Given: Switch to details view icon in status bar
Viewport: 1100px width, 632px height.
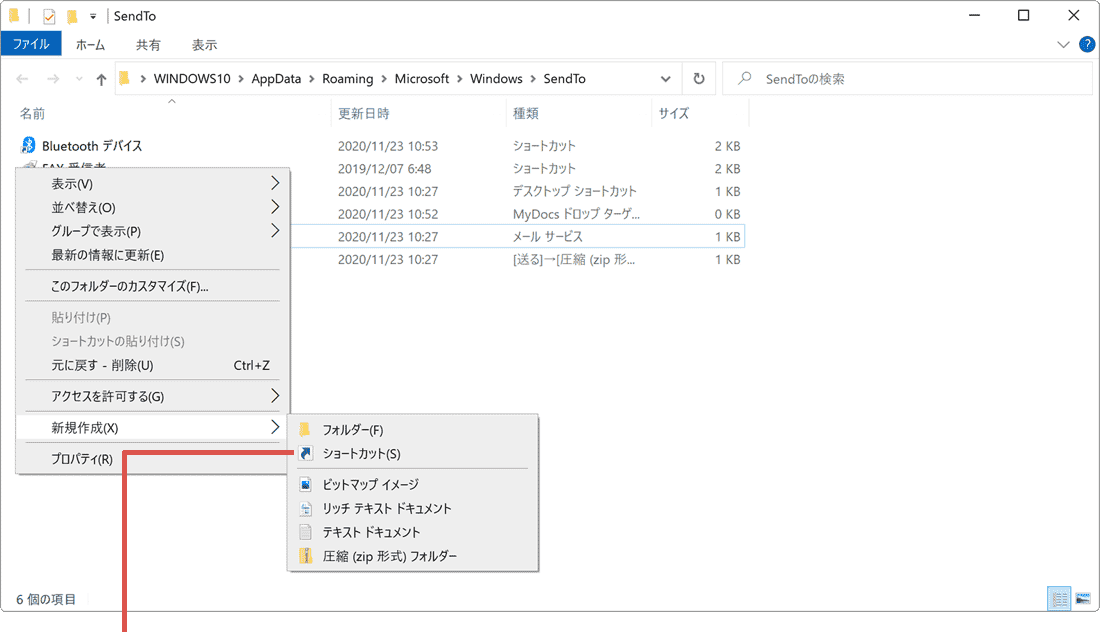Looking at the screenshot, I should [x=1059, y=599].
